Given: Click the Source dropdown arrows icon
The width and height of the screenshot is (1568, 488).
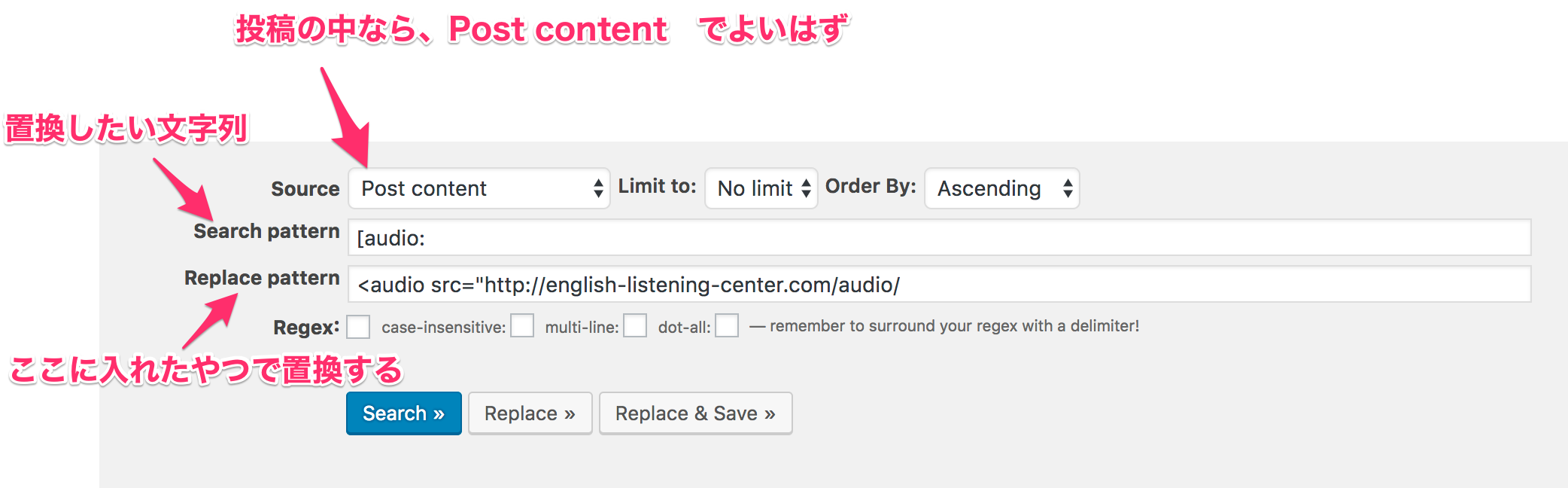Looking at the screenshot, I should 598,188.
